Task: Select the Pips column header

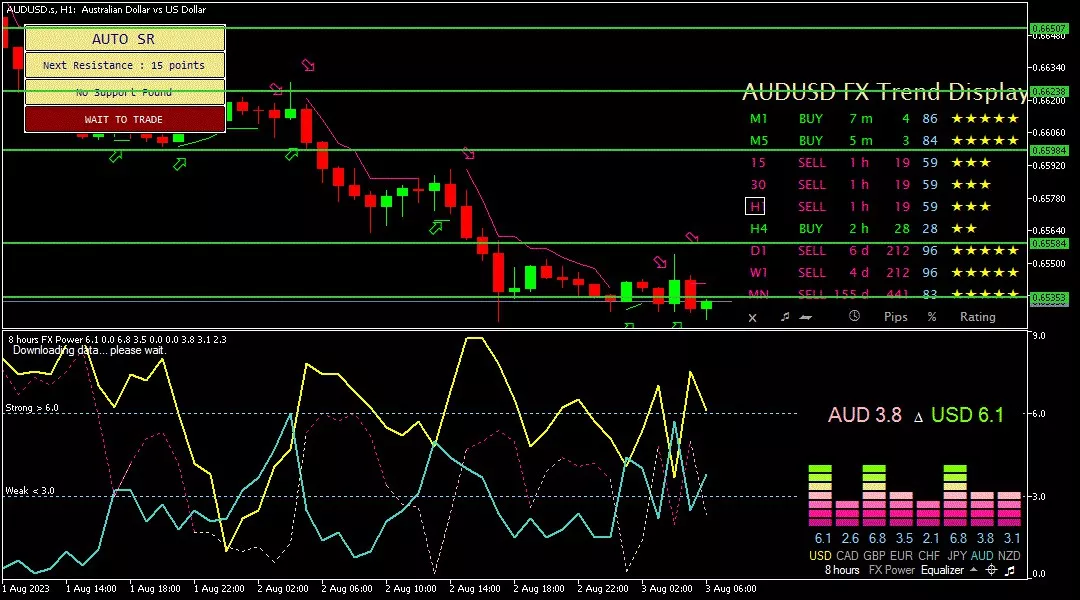Action: (896, 317)
